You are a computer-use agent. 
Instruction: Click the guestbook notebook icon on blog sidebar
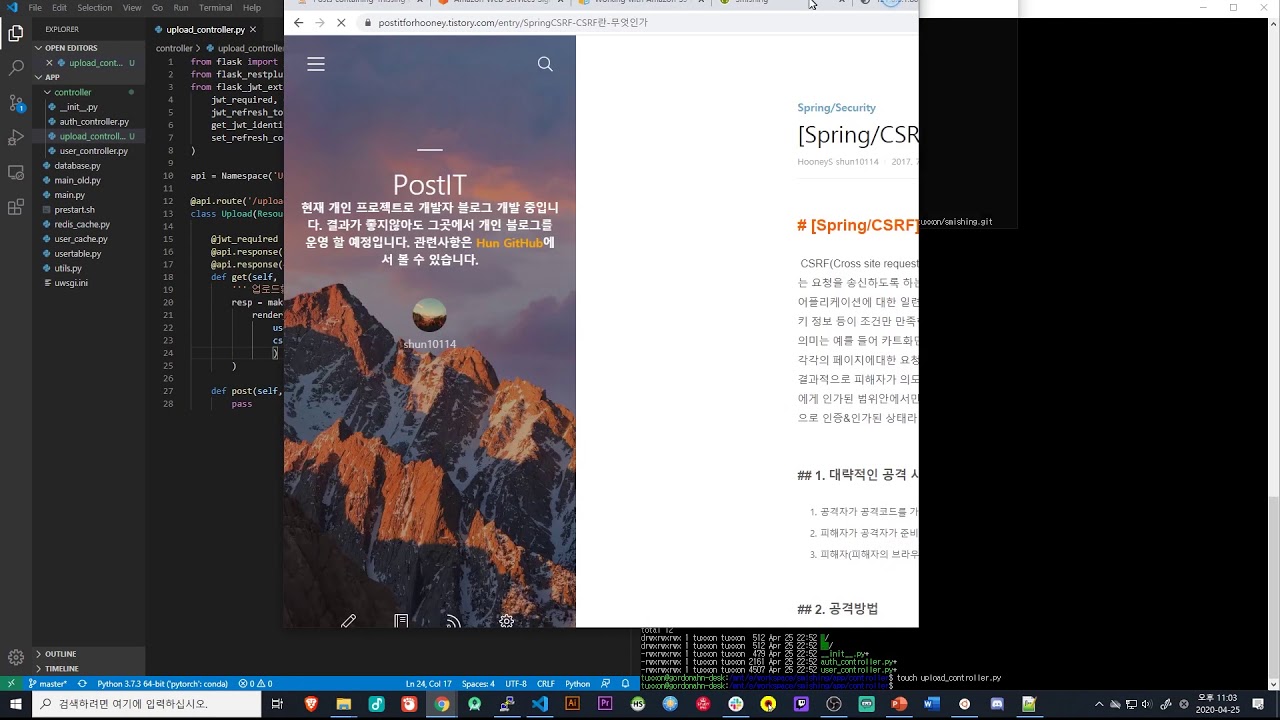coord(401,621)
